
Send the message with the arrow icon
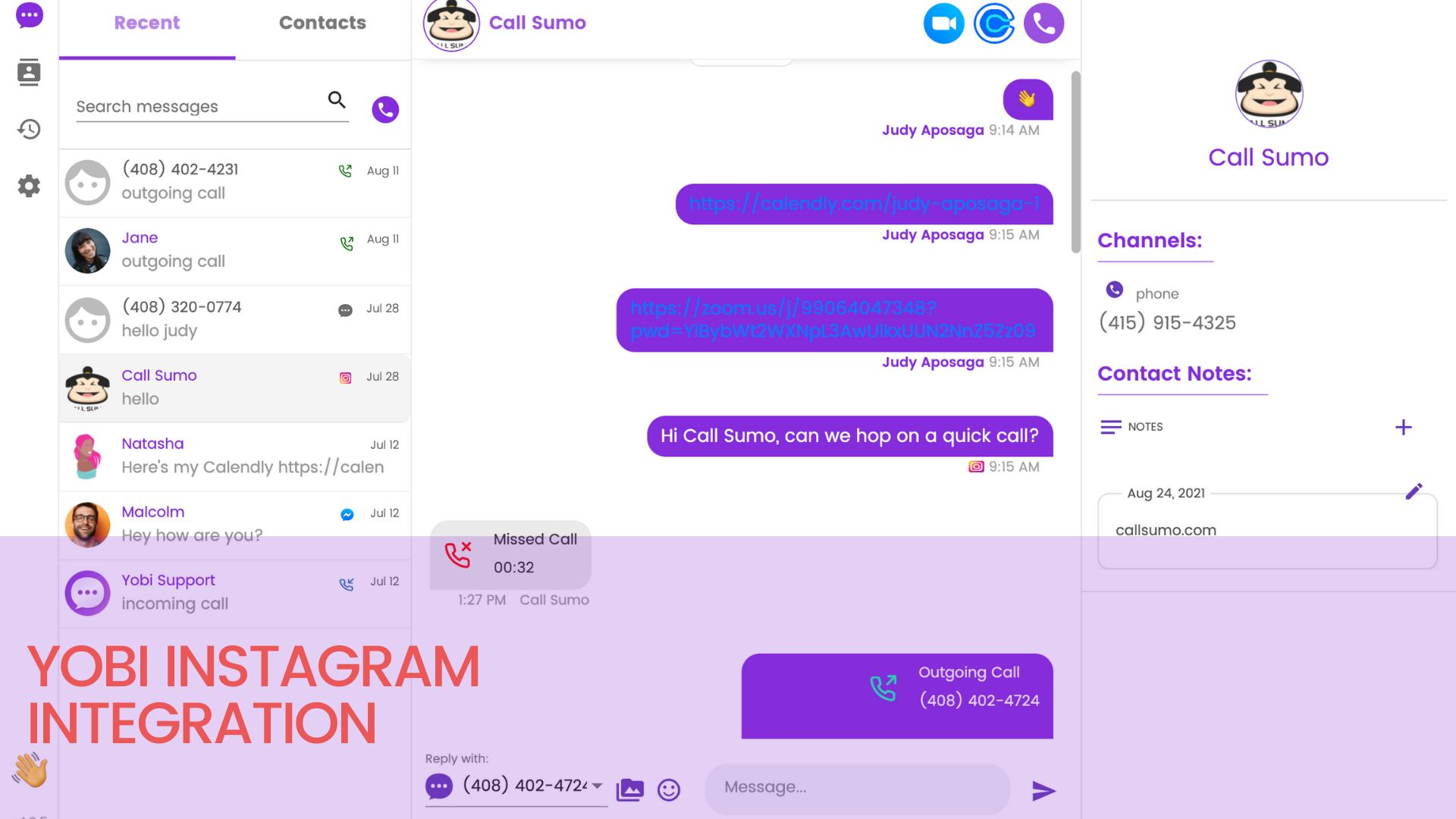1043,791
